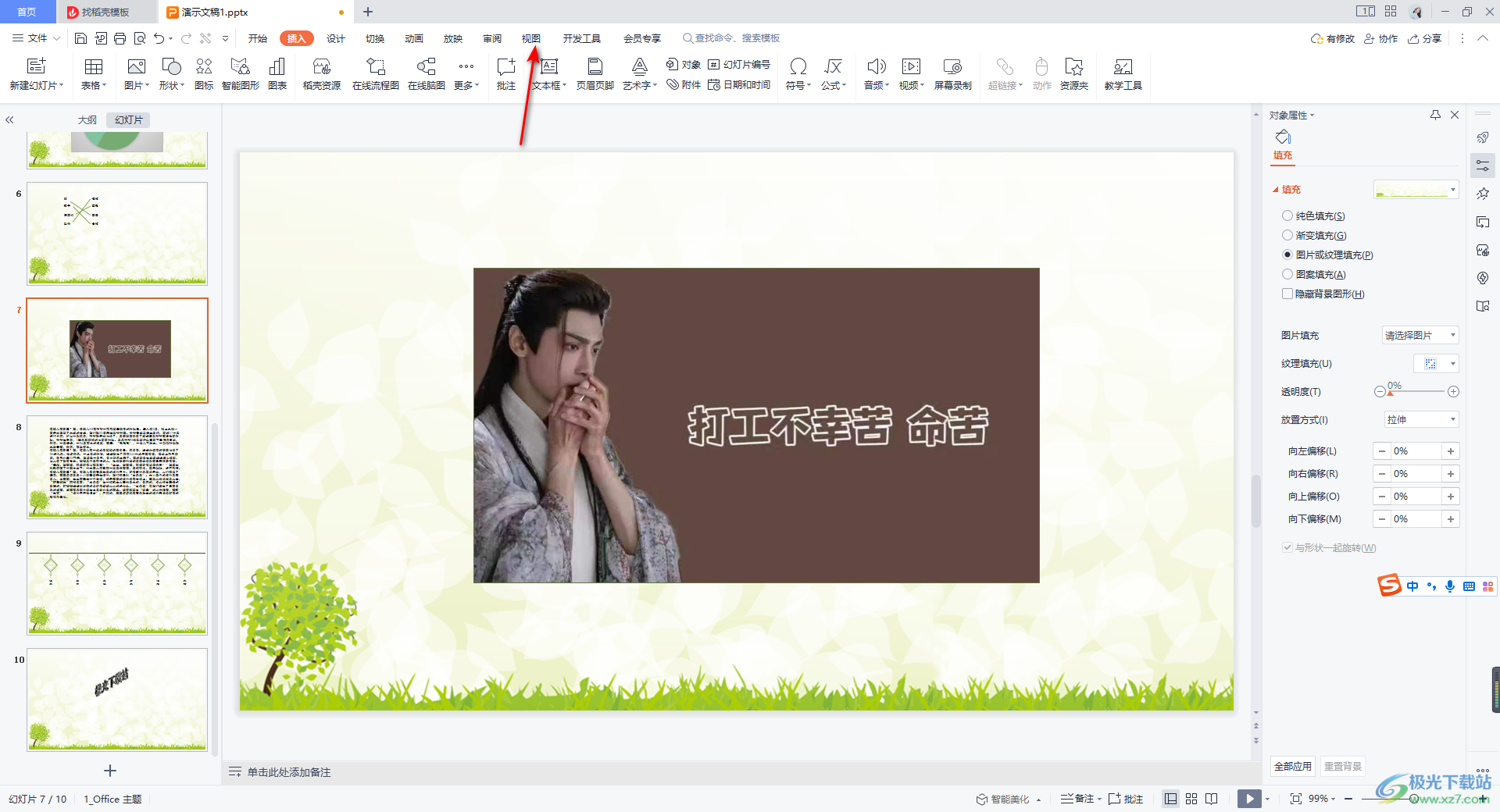Select Pattern Fill (图案填充) radio
Image resolution: width=1500 pixels, height=812 pixels.
[1287, 274]
